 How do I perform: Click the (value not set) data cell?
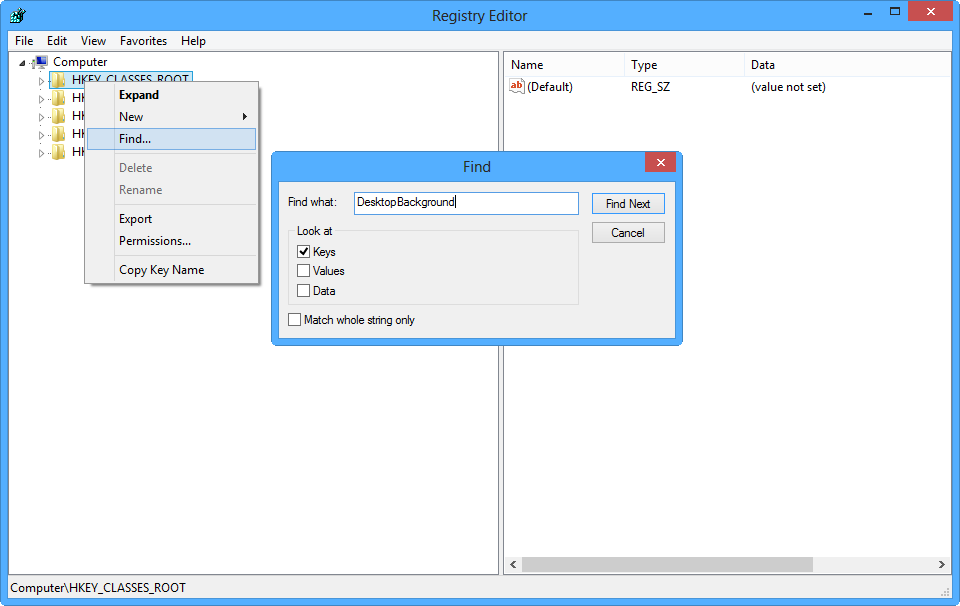click(x=788, y=87)
